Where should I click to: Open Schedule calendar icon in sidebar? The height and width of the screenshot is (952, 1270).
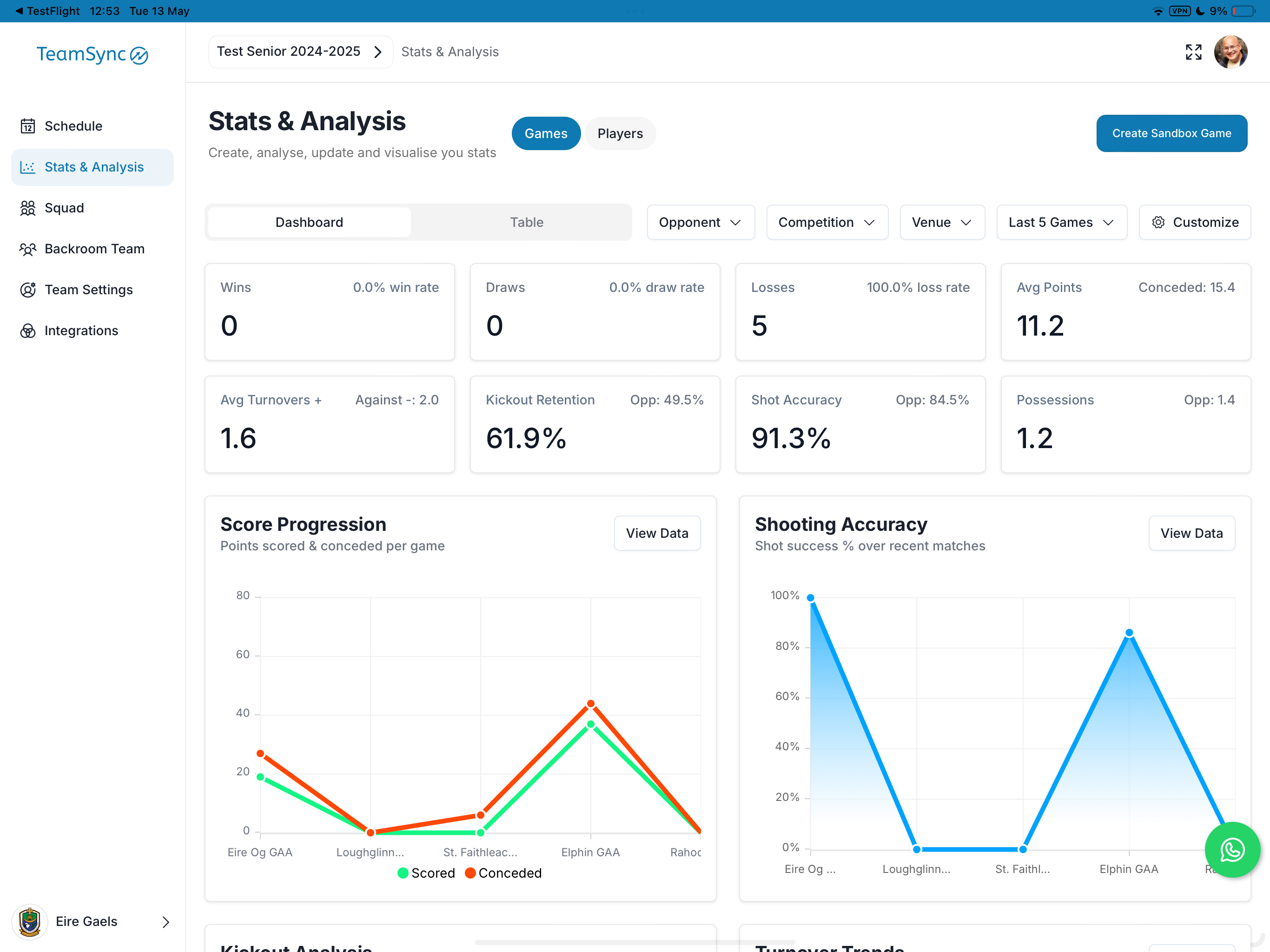click(x=27, y=126)
